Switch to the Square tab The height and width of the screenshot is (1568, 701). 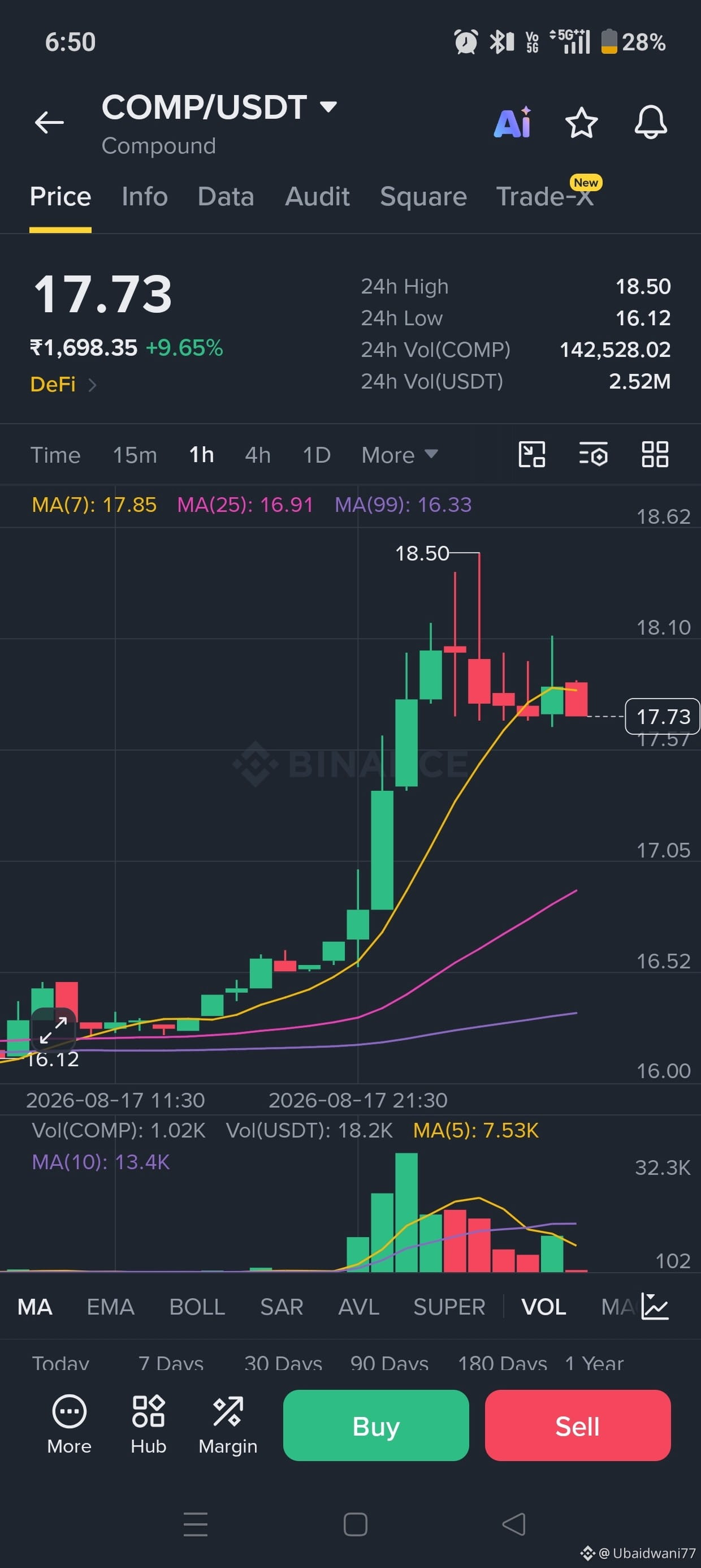click(x=423, y=197)
